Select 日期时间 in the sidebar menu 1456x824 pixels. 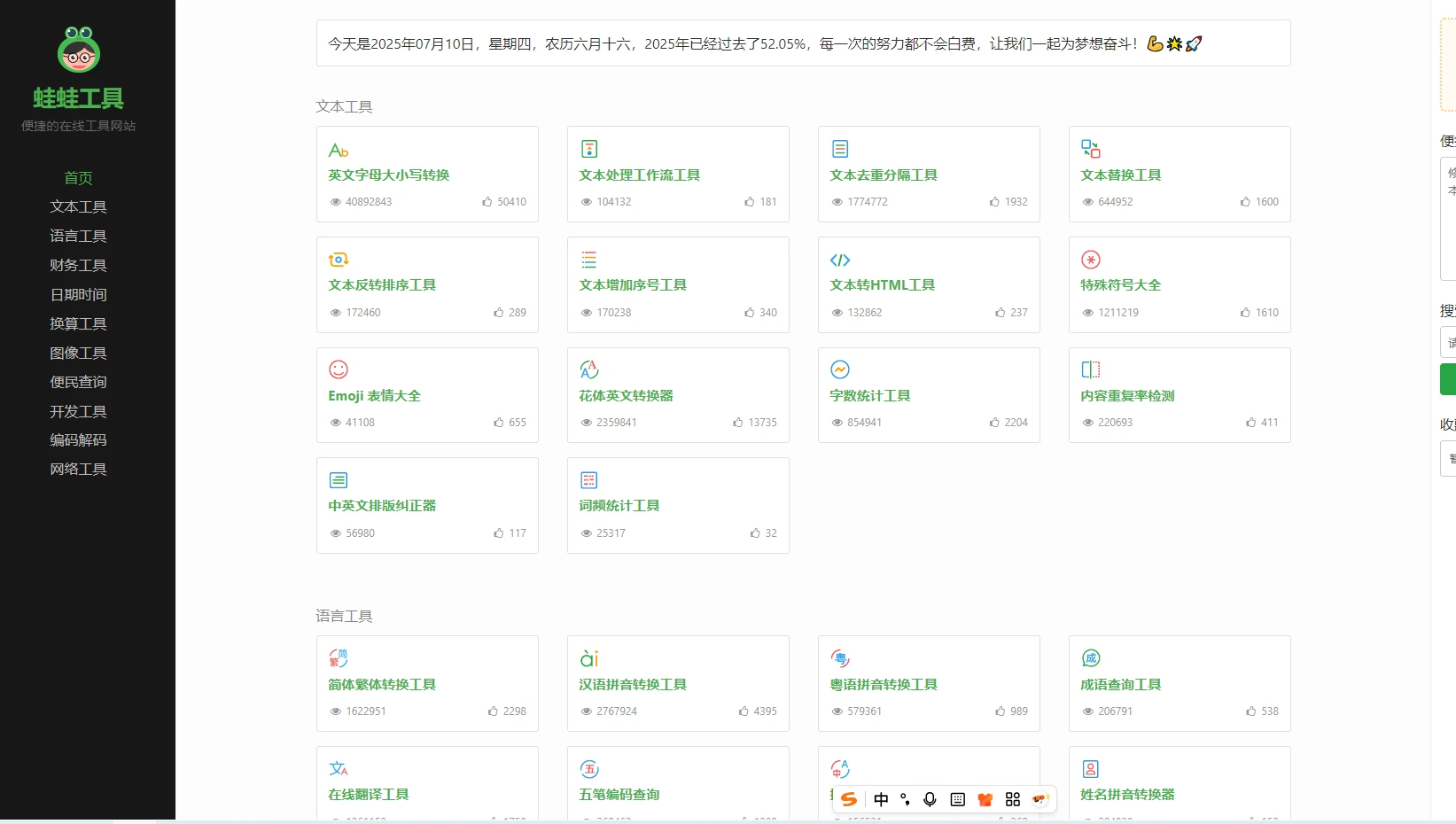pos(78,294)
